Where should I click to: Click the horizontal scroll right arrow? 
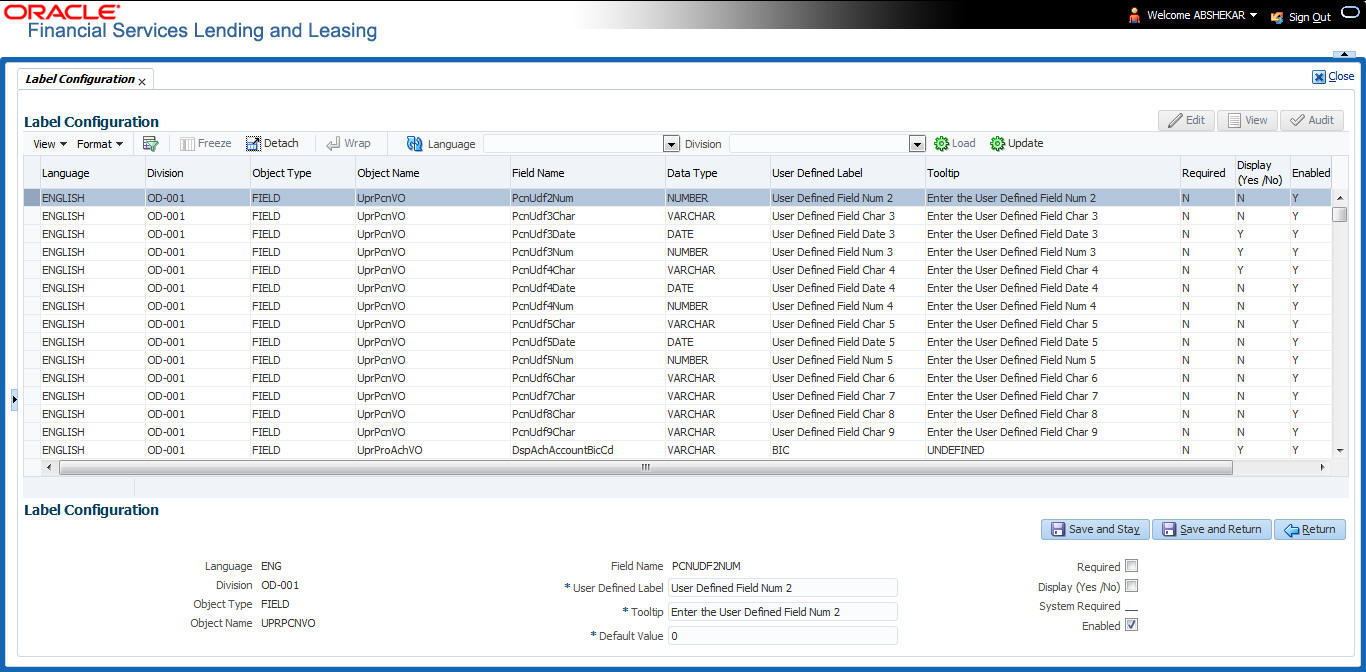(x=1322, y=467)
